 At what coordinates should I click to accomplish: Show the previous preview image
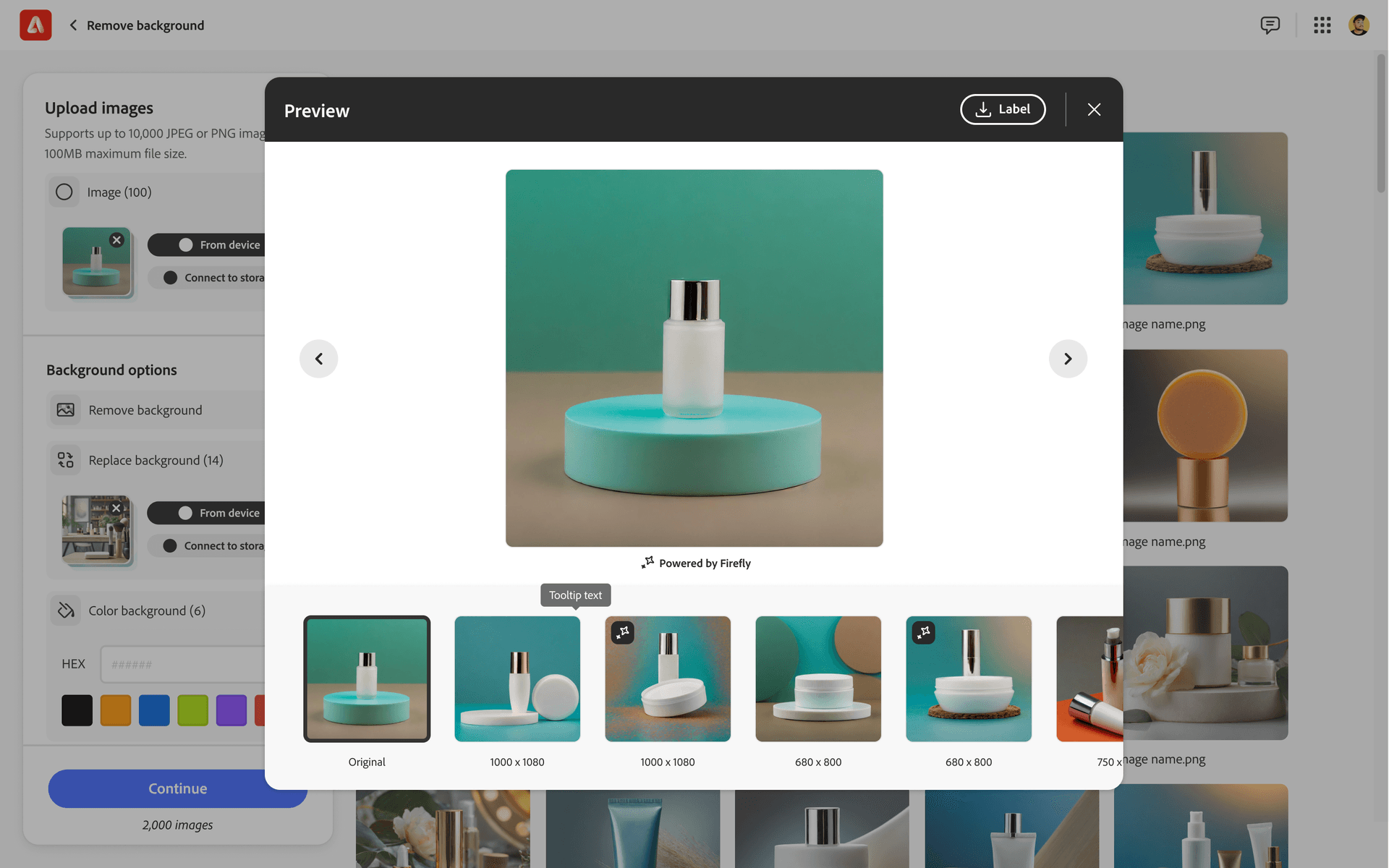tap(319, 359)
